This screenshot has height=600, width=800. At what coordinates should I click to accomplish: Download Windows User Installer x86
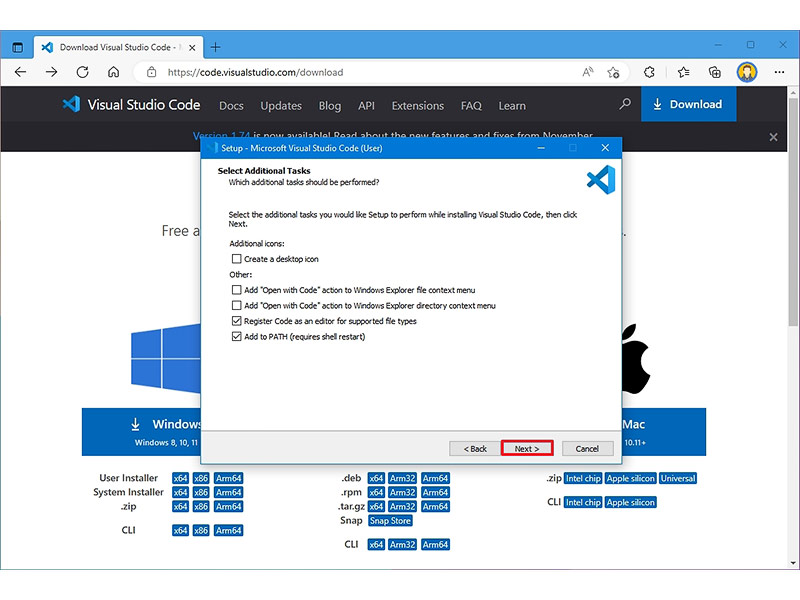click(201, 478)
